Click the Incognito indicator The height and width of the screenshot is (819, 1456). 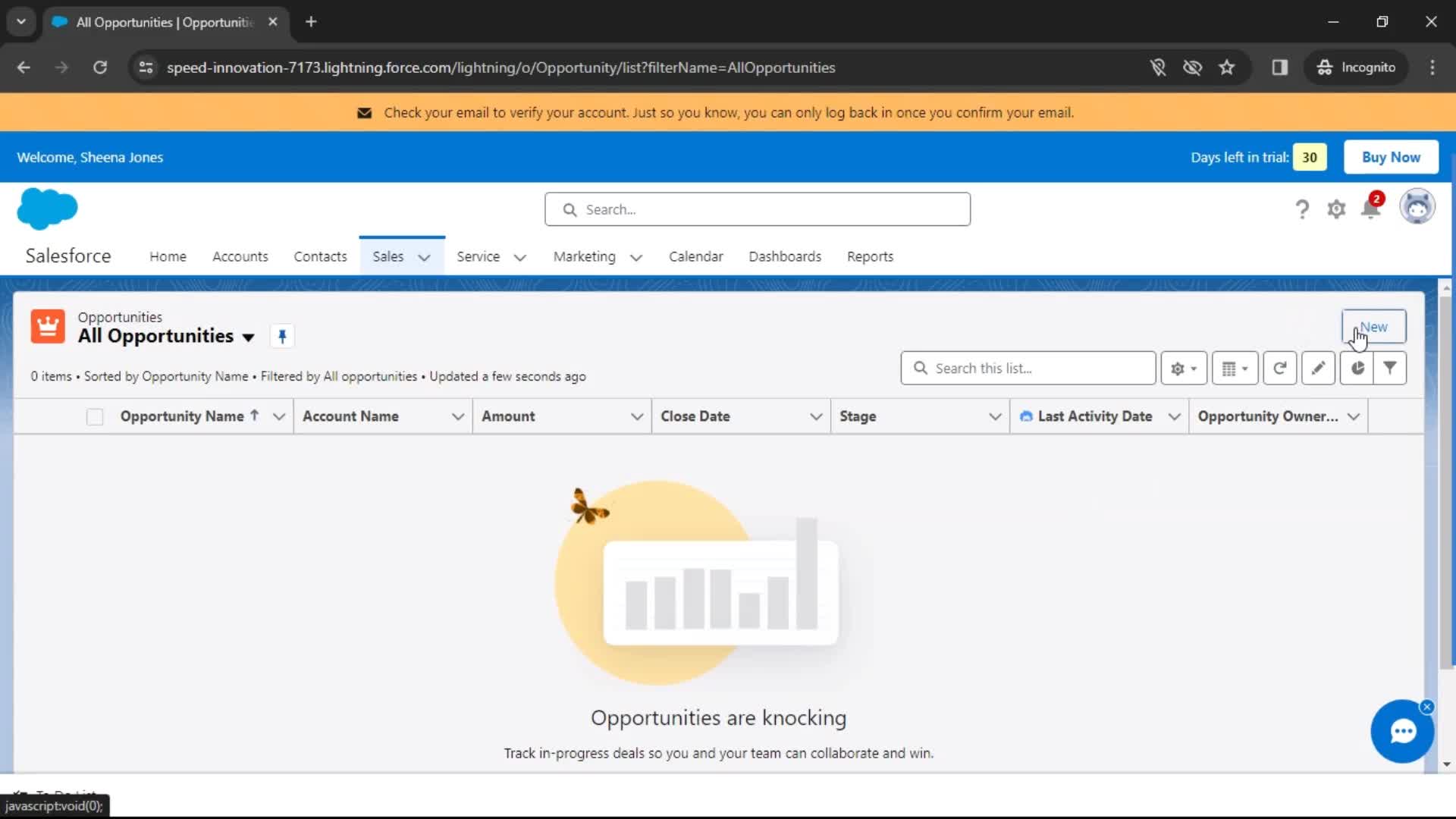[1357, 67]
